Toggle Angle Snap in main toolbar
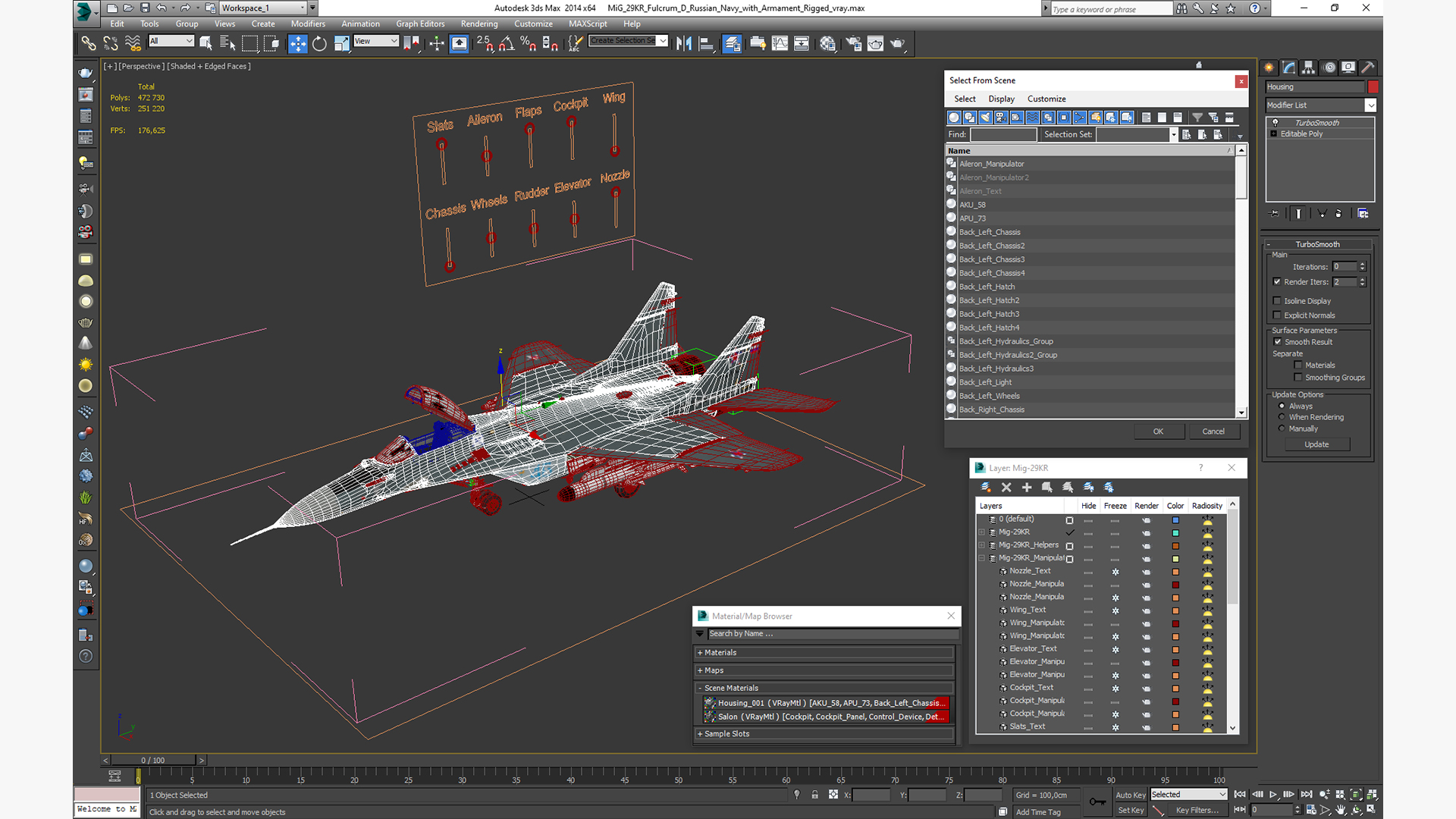 pyautogui.click(x=506, y=43)
